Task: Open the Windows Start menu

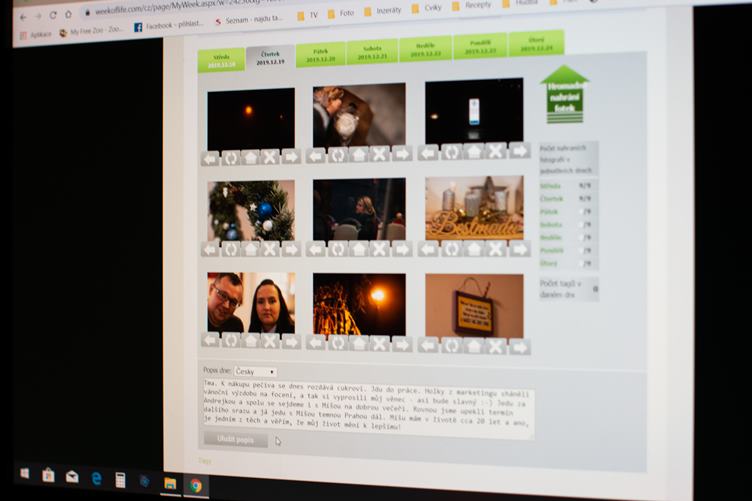Action: (x=24, y=474)
